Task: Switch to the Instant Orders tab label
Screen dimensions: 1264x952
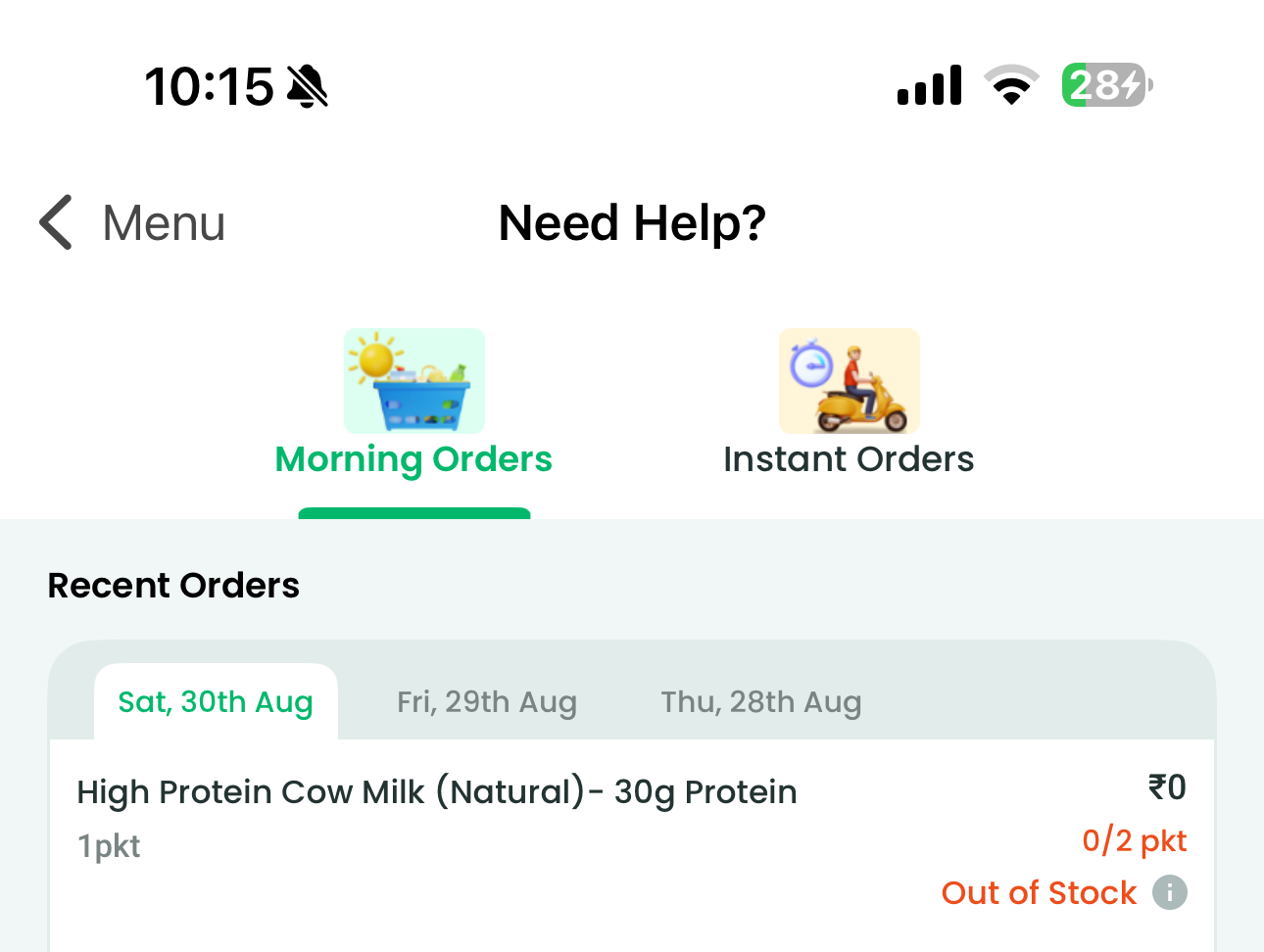Action: point(849,459)
